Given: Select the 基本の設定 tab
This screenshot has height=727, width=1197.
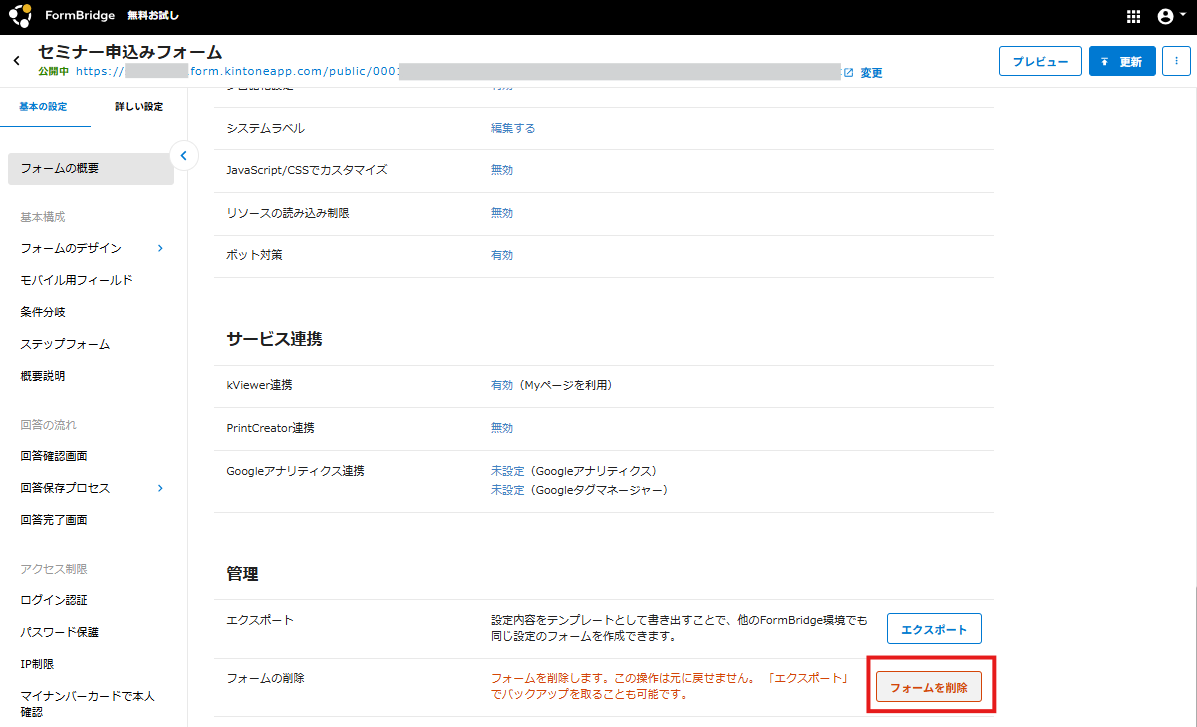Looking at the screenshot, I should (x=44, y=107).
